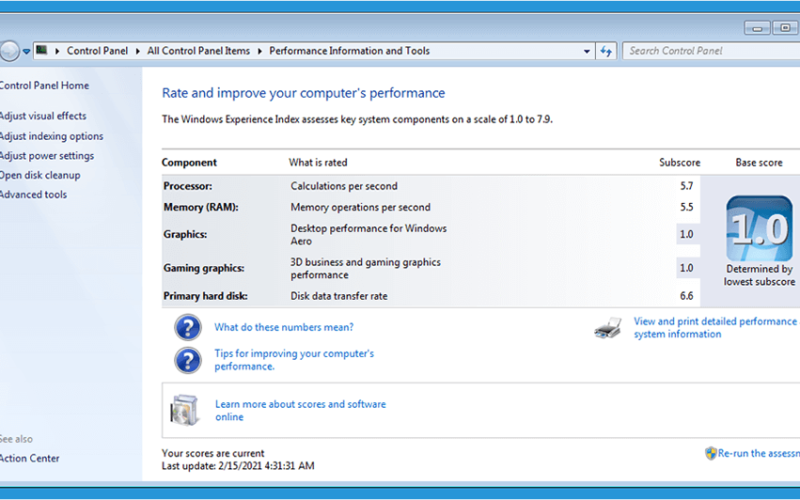800x500 pixels.
Task: Open disk cleanup from sidebar
Action: (40, 175)
